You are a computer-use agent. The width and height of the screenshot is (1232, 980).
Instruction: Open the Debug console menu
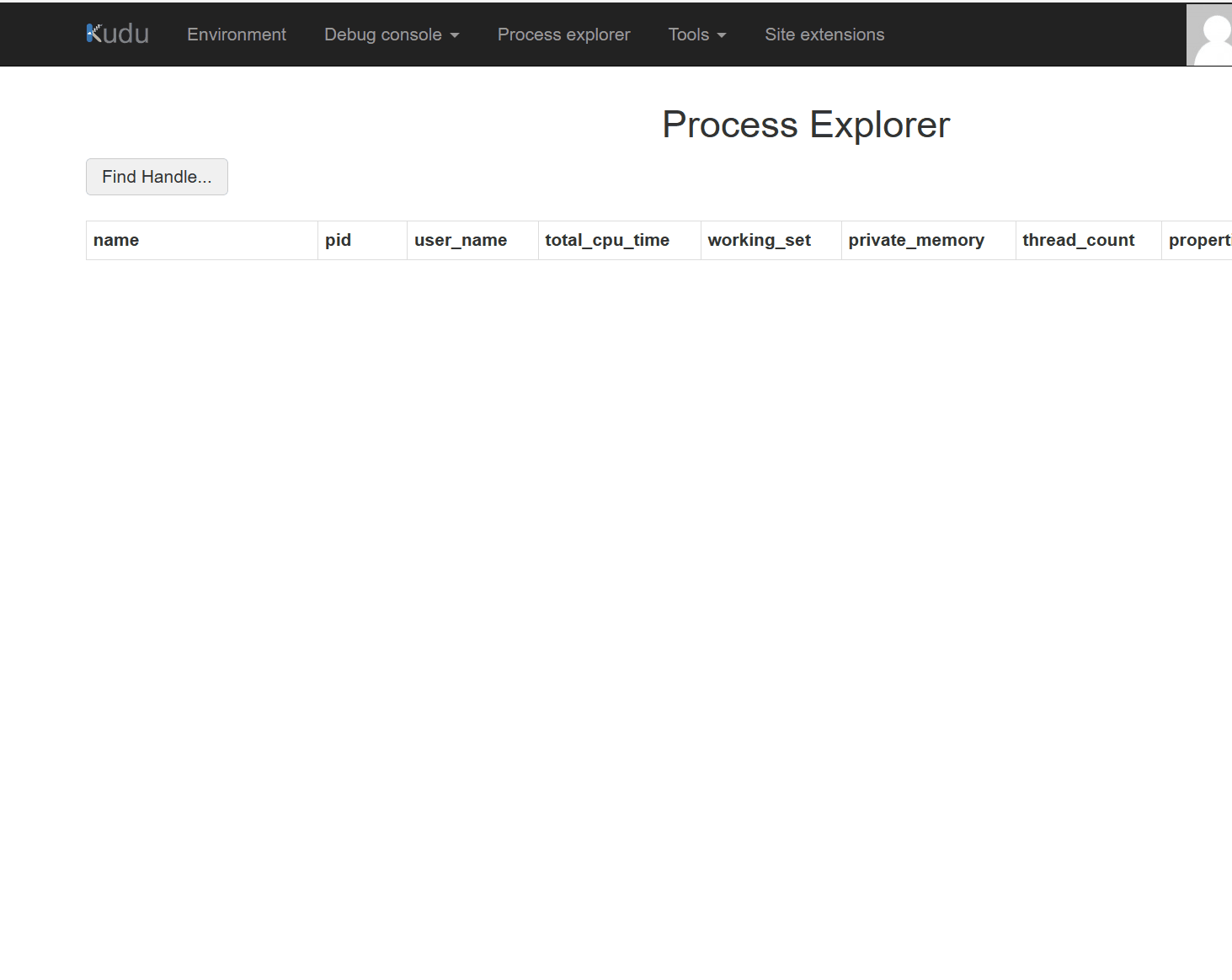coord(383,35)
